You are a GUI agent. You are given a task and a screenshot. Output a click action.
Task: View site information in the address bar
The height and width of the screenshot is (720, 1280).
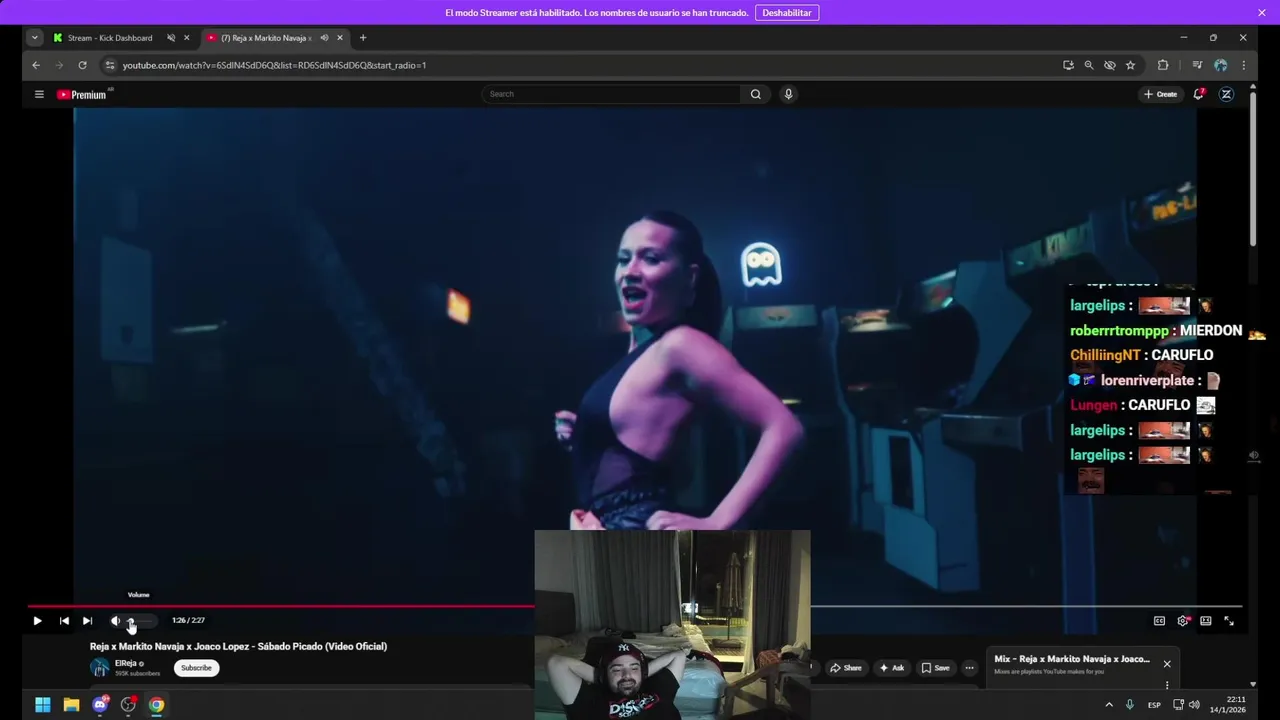click(110, 65)
